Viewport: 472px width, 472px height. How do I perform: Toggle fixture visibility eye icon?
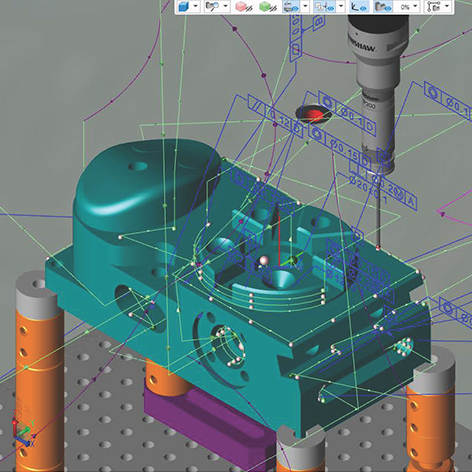382,6
